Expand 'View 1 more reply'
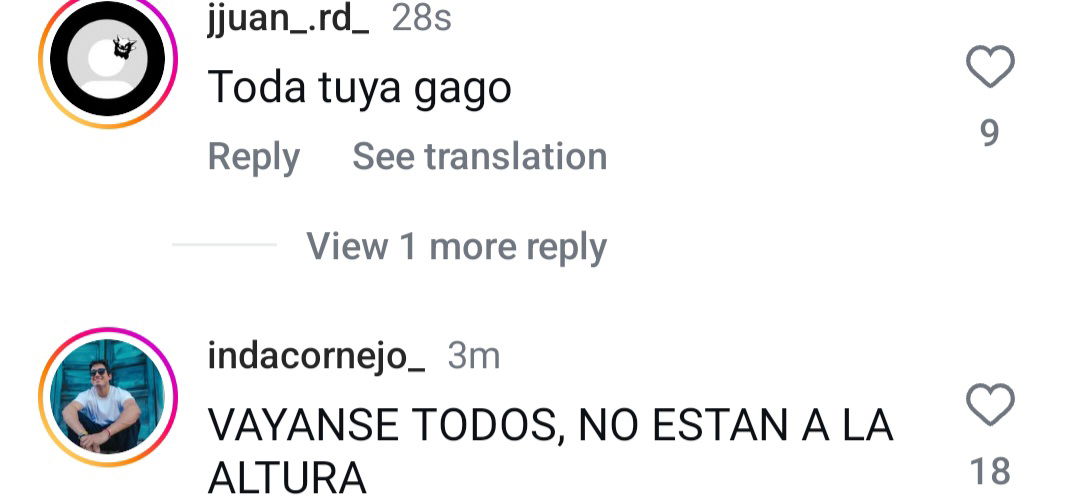Image resolution: width=1080 pixels, height=504 pixels. (x=456, y=246)
